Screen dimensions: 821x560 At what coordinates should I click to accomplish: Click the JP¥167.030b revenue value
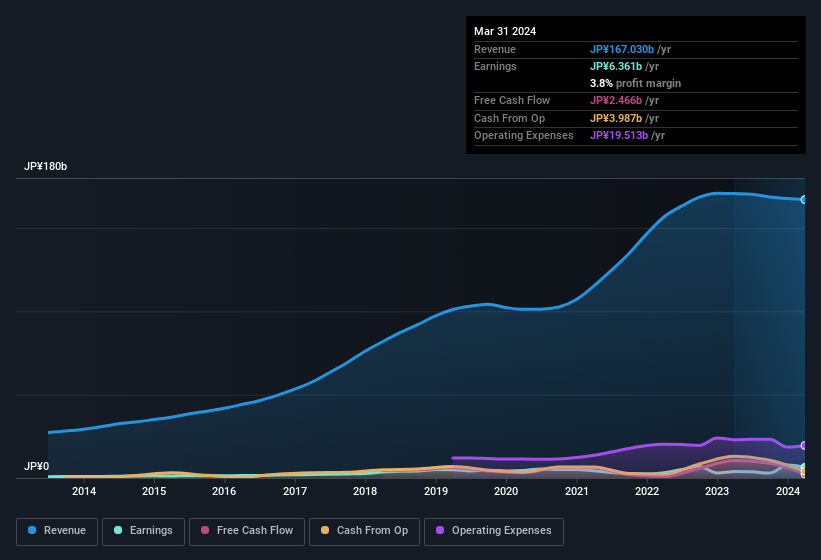coord(622,49)
